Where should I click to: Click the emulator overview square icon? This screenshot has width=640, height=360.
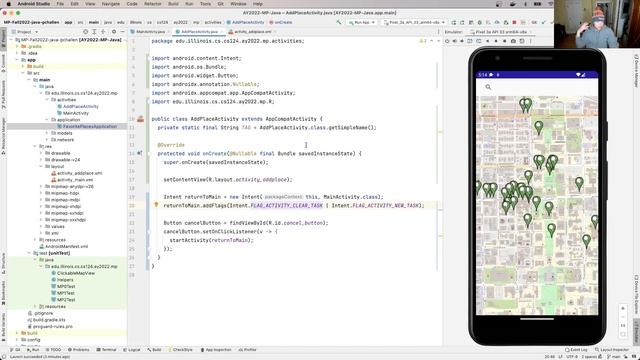tap(504, 41)
